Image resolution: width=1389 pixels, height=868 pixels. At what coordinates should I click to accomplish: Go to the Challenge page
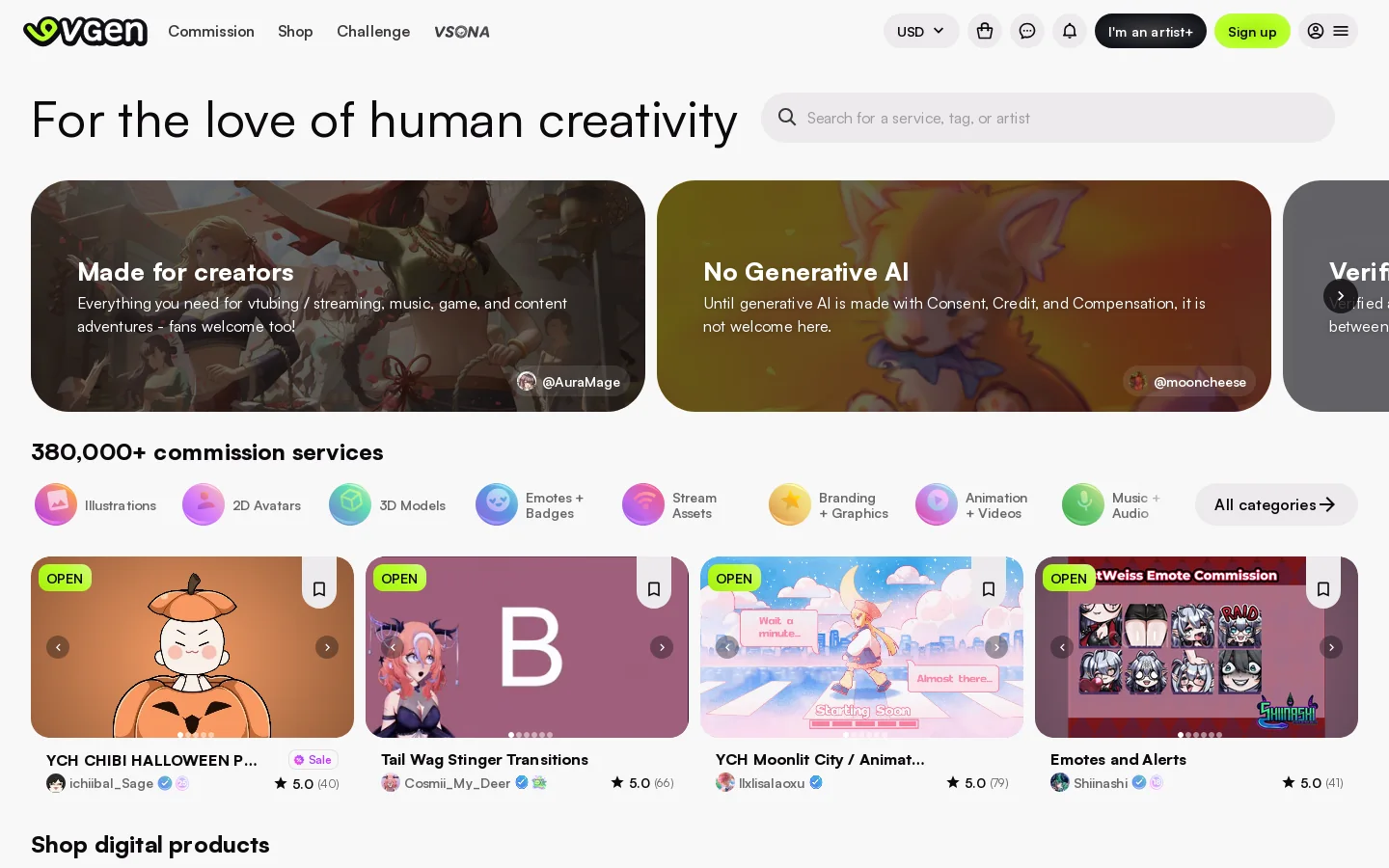tap(373, 31)
